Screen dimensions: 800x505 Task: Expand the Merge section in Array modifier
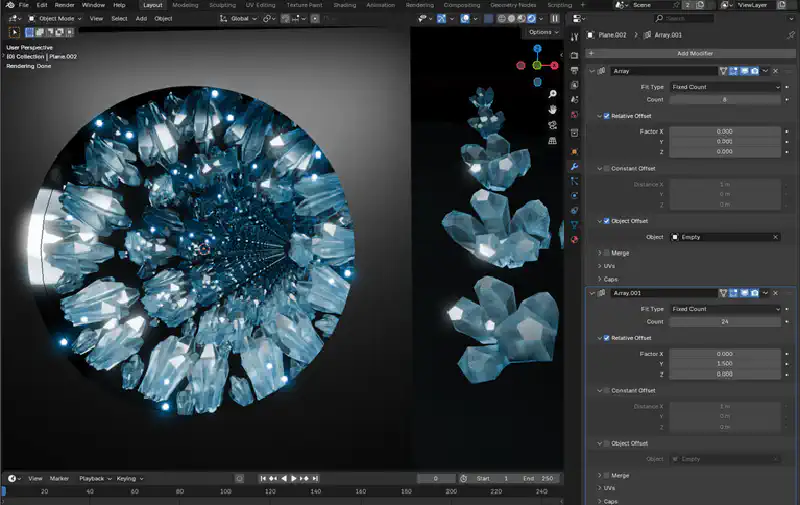point(600,253)
